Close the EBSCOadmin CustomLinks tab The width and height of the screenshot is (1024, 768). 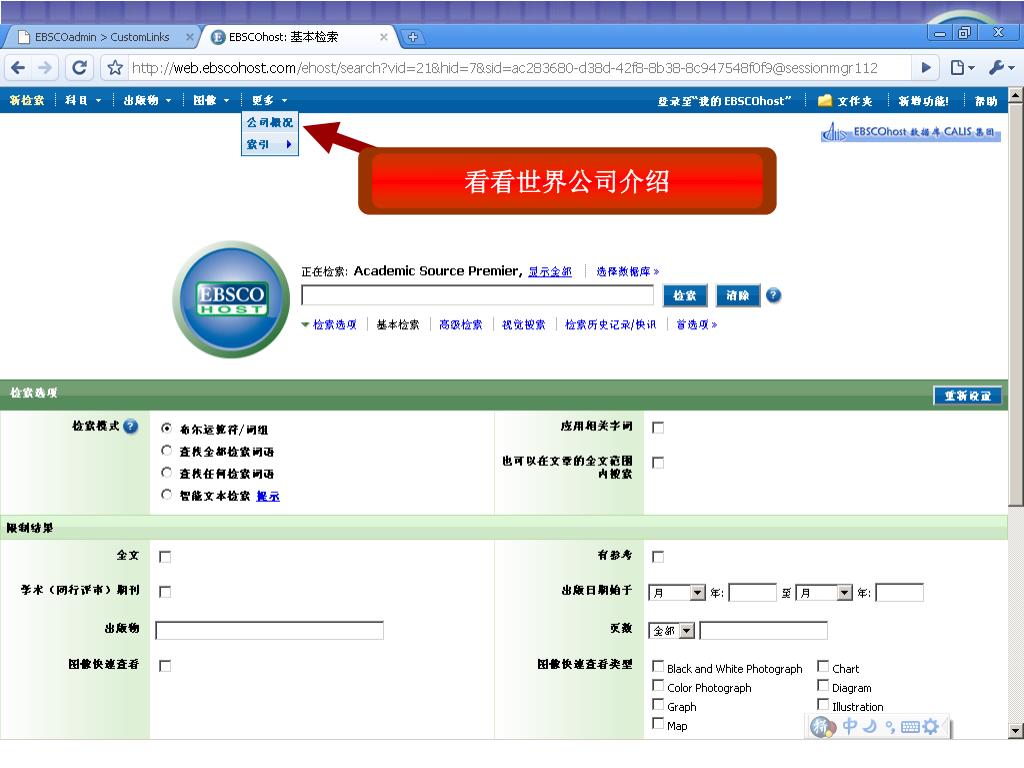tap(189, 37)
